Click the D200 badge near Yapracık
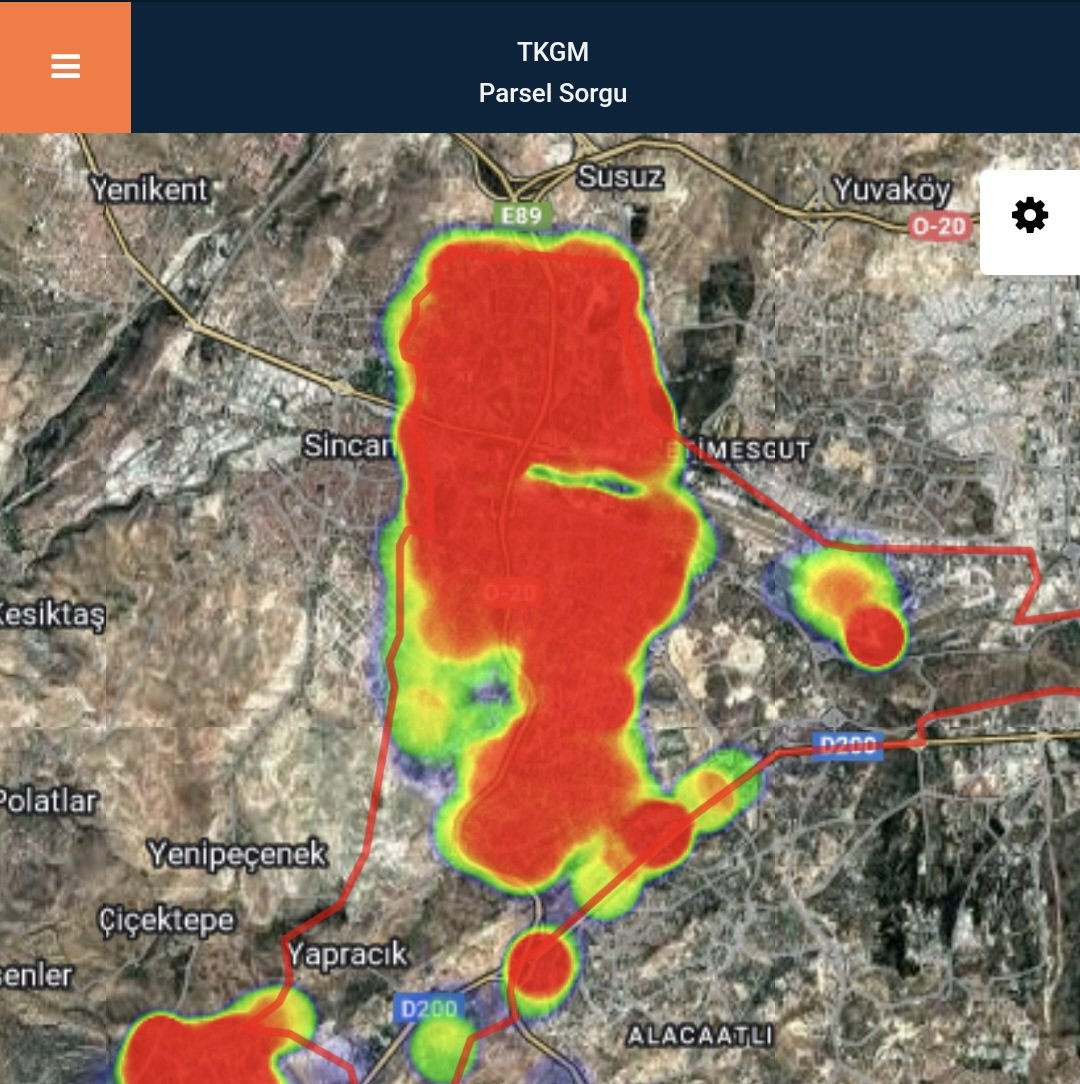 click(x=429, y=1009)
